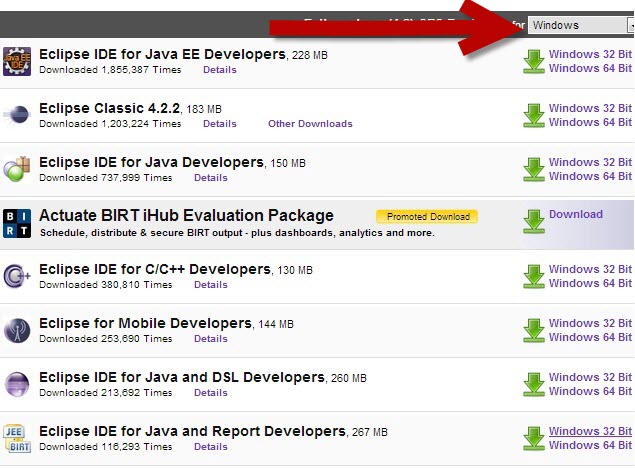Viewport: 635px width, 468px height.
Task: View Details for Java and Report Developers
Action: click(x=211, y=446)
